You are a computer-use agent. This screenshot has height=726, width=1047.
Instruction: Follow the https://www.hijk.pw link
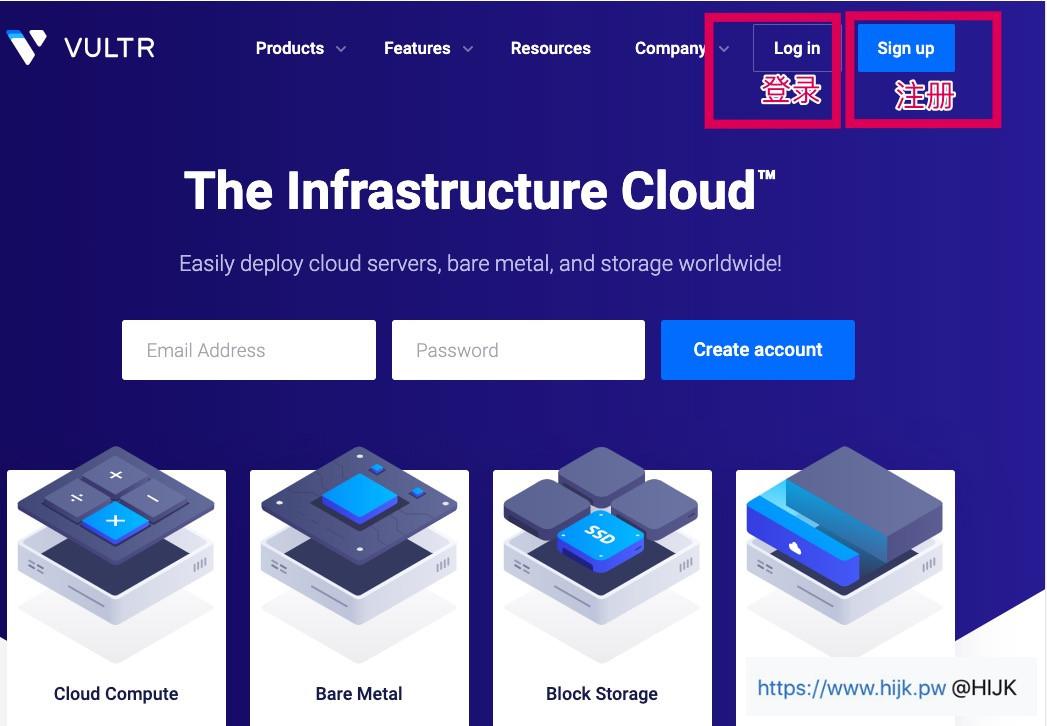tap(851, 687)
